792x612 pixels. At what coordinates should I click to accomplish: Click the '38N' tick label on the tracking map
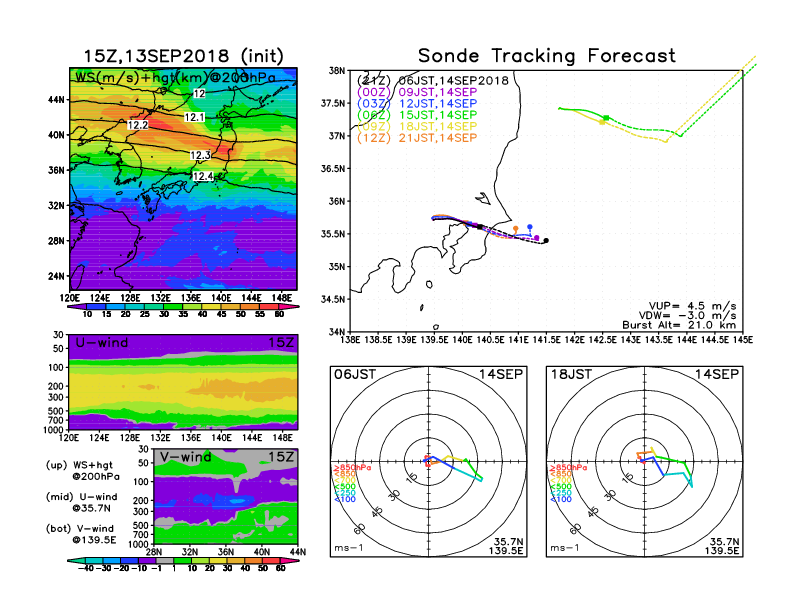point(336,70)
